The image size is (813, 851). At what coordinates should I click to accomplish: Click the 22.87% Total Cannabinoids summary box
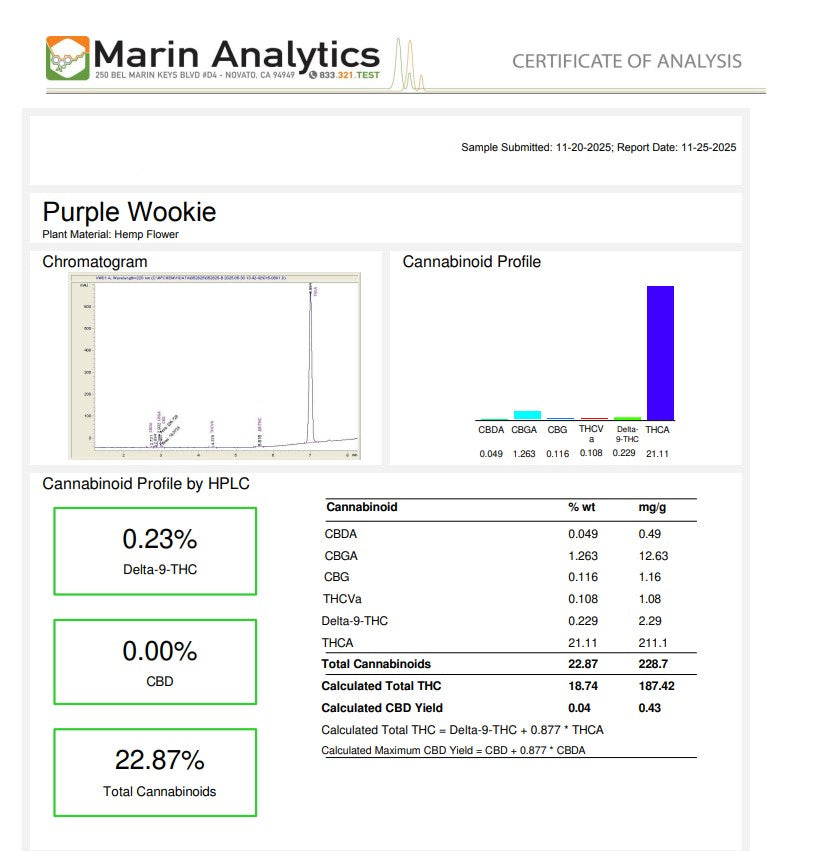155,772
